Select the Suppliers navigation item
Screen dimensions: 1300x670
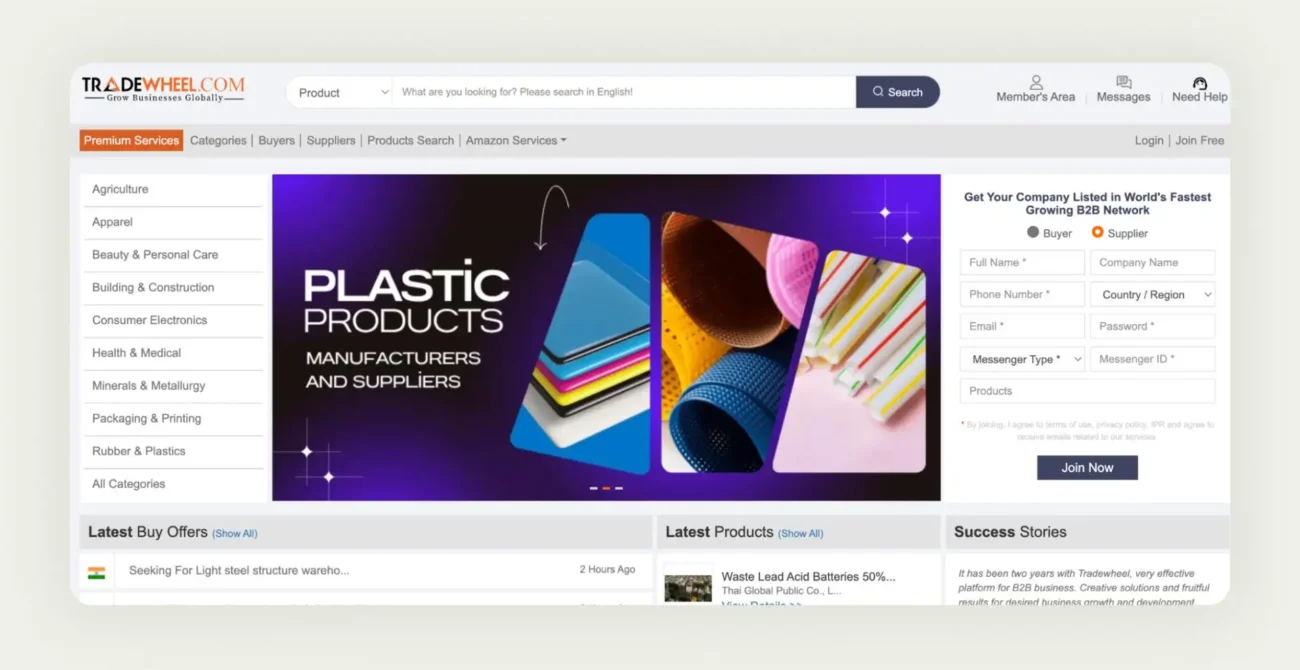(x=330, y=140)
